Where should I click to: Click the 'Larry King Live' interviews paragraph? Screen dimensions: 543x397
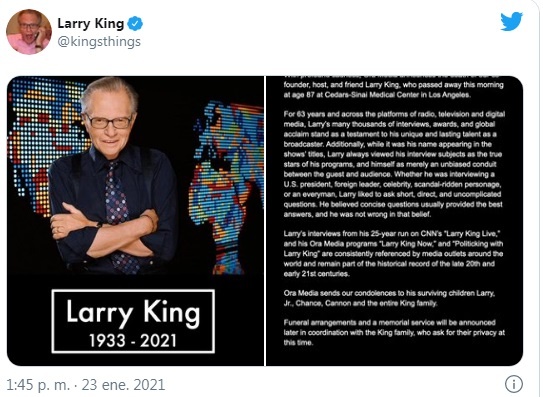tap(393, 254)
